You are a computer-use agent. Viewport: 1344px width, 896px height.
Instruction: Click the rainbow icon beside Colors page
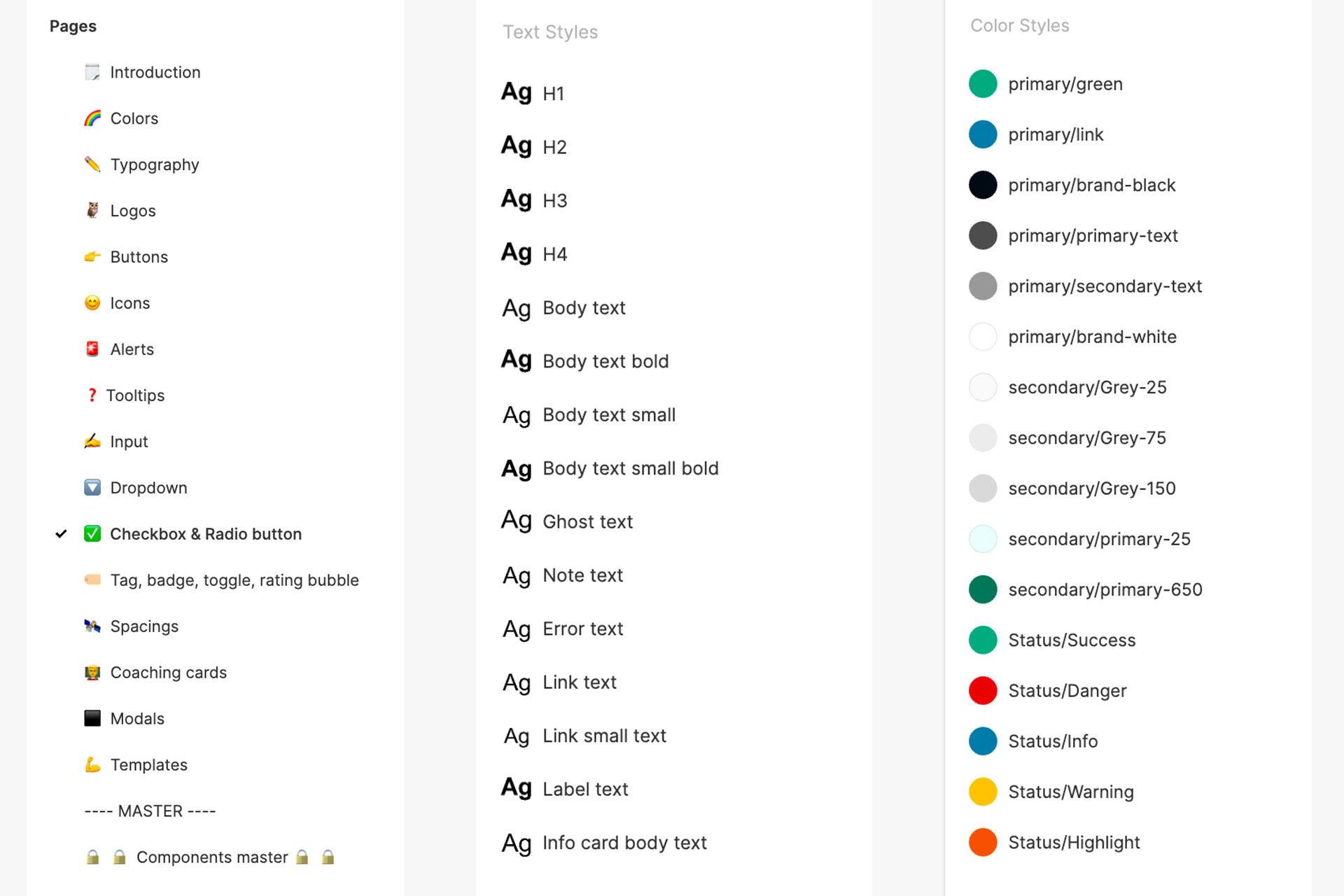pyautogui.click(x=92, y=118)
